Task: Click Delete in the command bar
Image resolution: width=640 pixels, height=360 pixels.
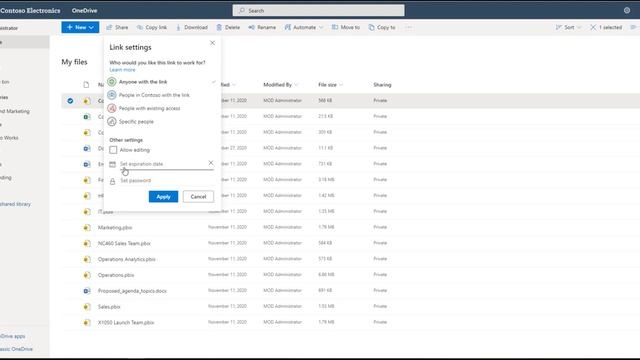Action: pyautogui.click(x=228, y=27)
